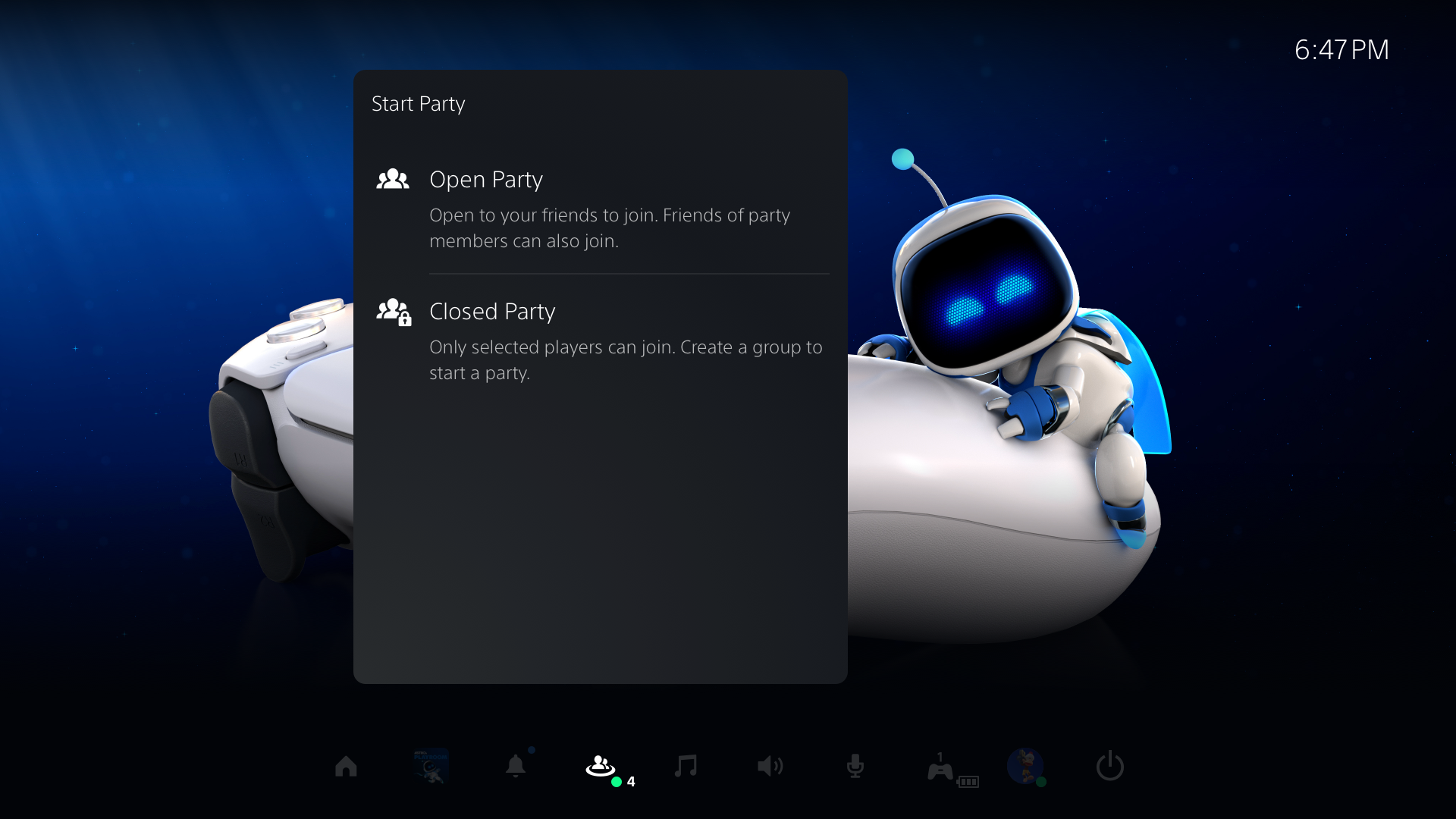Toggle microphone mute status

tap(857, 765)
